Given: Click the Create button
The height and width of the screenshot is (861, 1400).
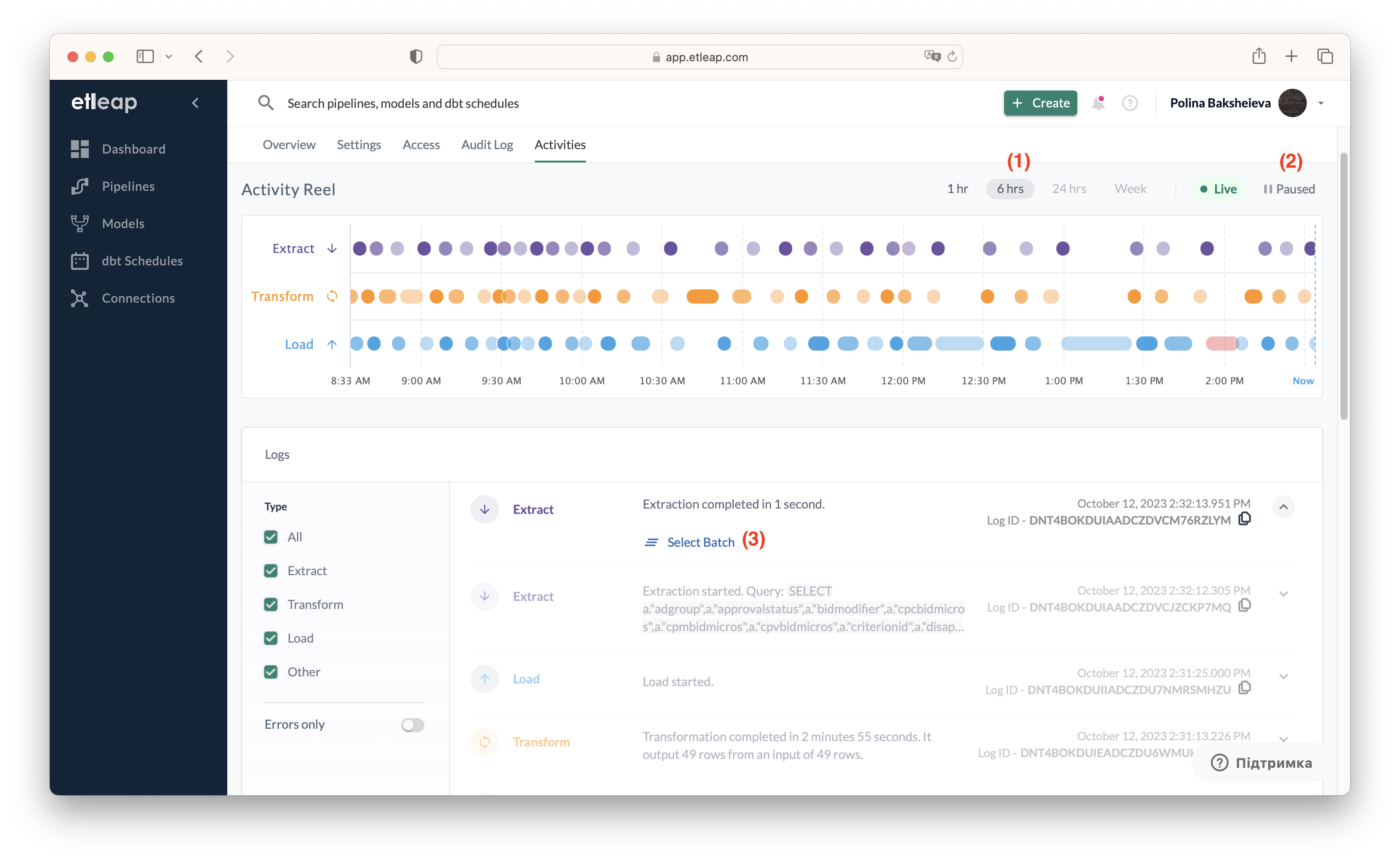Looking at the screenshot, I should 1040,103.
